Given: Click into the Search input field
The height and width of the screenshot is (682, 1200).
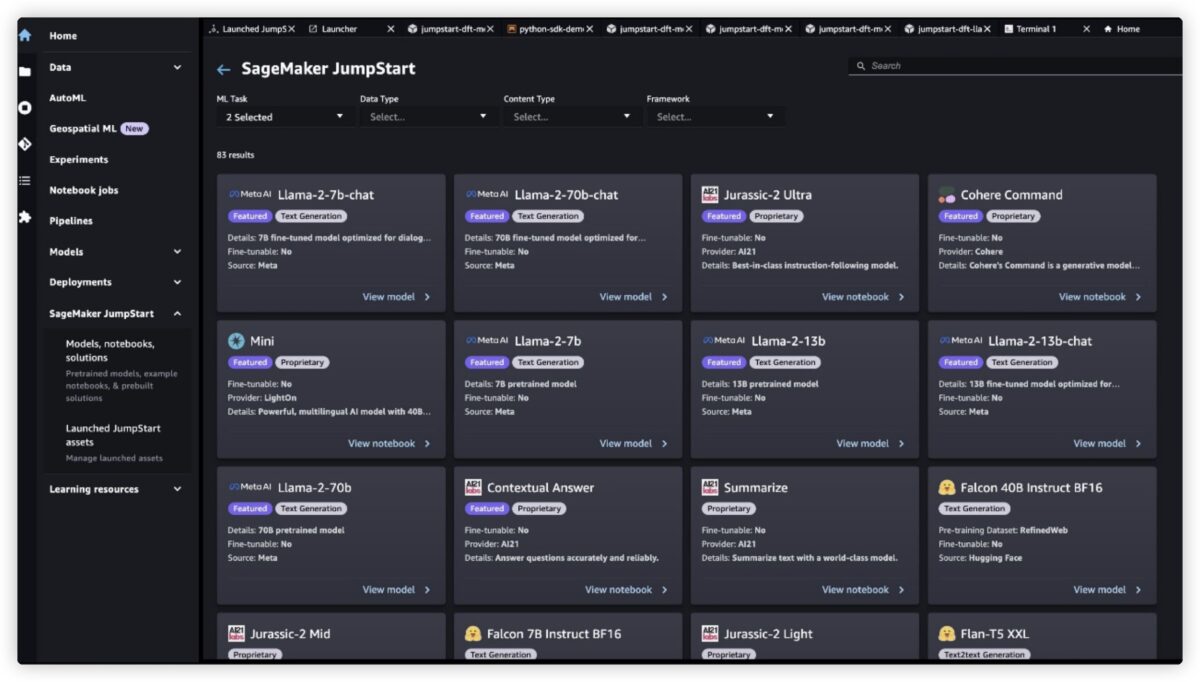Looking at the screenshot, I should tap(1015, 66).
